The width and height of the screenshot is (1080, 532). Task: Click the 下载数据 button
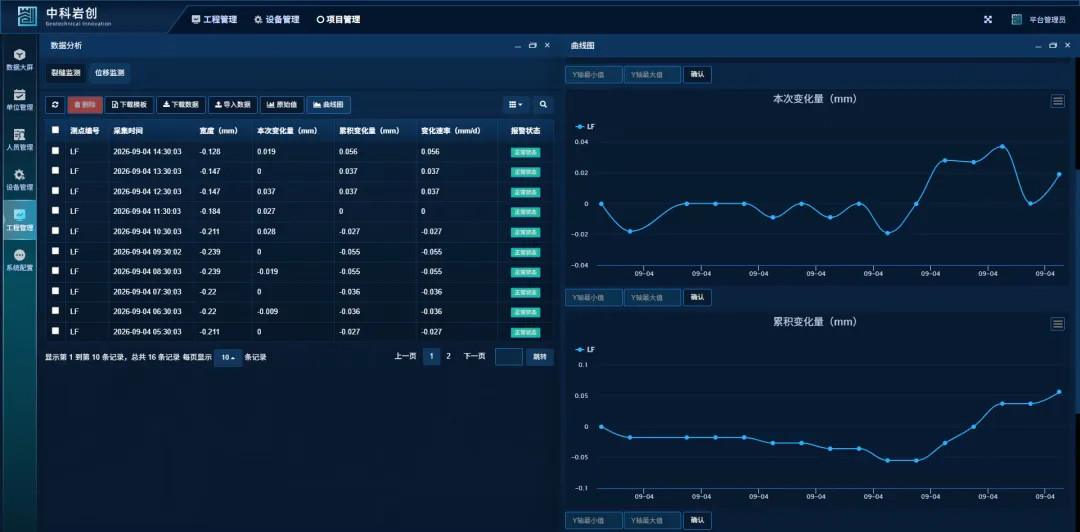[181, 105]
